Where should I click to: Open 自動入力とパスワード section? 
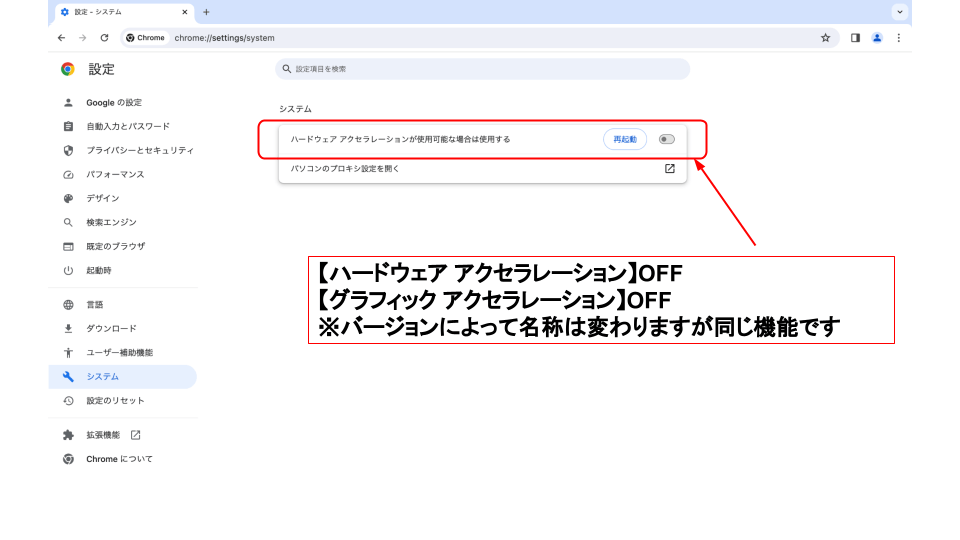(x=128, y=127)
